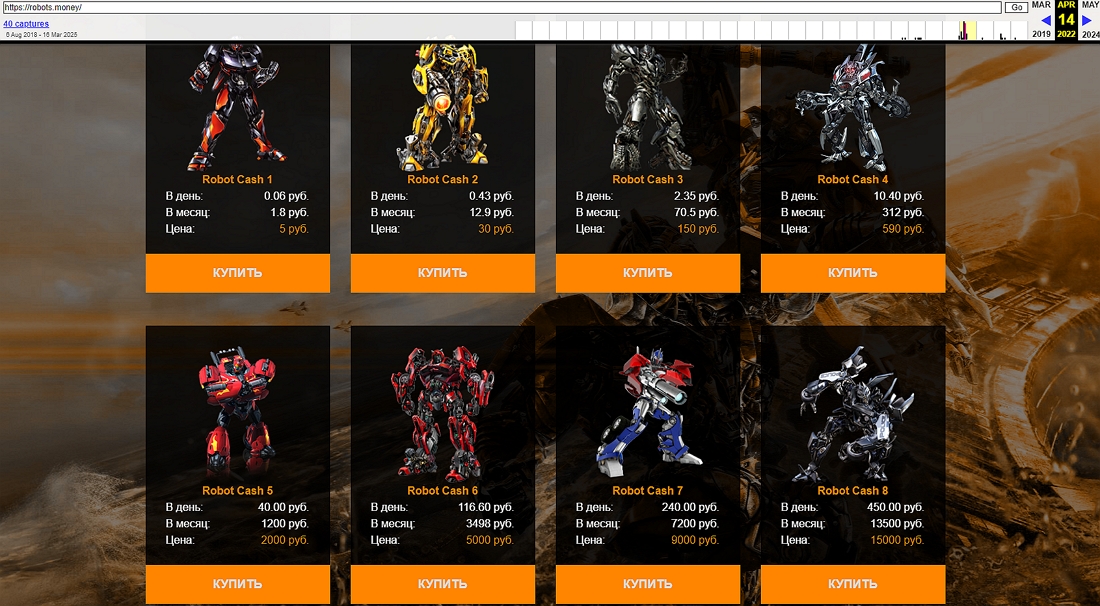Viewport: 1100px width, 606px height.
Task: Click the silver Robot Cash 3 robot image
Action: pos(647,107)
